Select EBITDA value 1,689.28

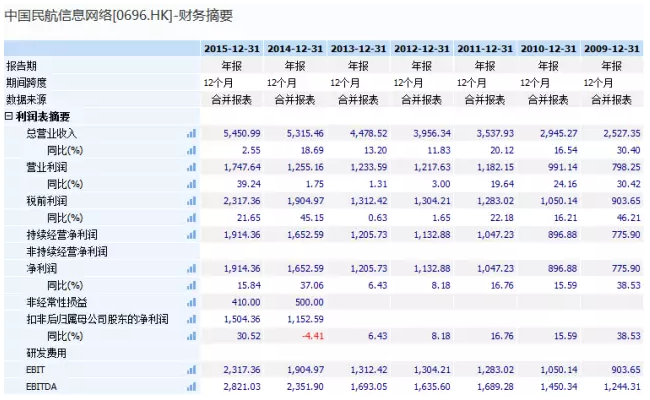tap(495, 387)
